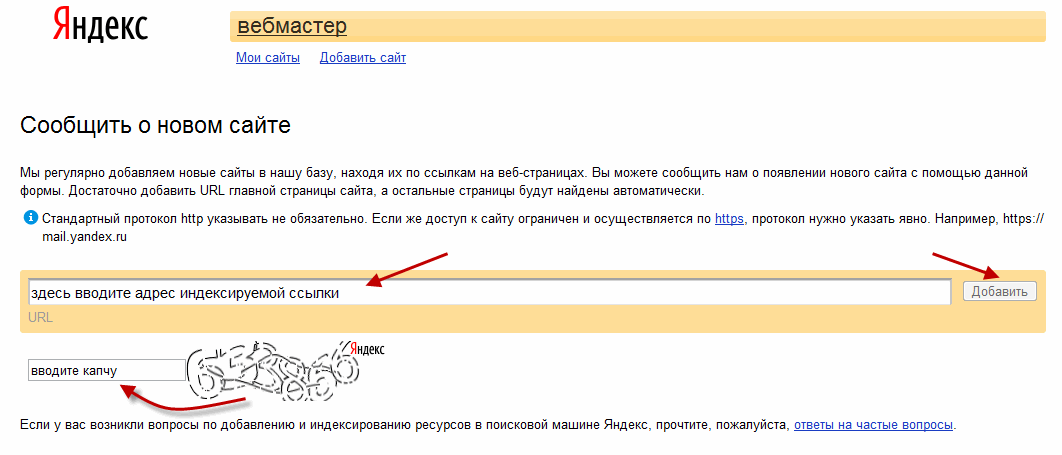Click the captcha image
Viewport: 1062px width, 455px height.
tap(273, 369)
